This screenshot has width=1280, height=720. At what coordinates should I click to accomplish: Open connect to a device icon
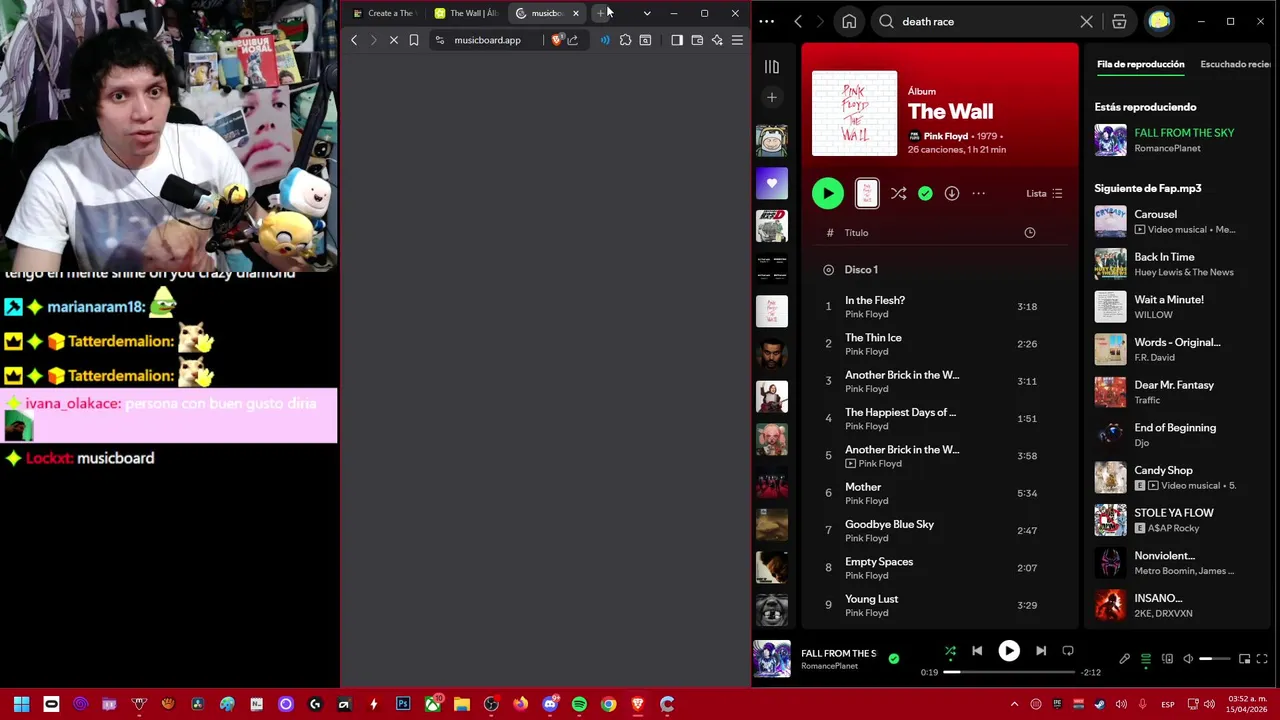1167,659
